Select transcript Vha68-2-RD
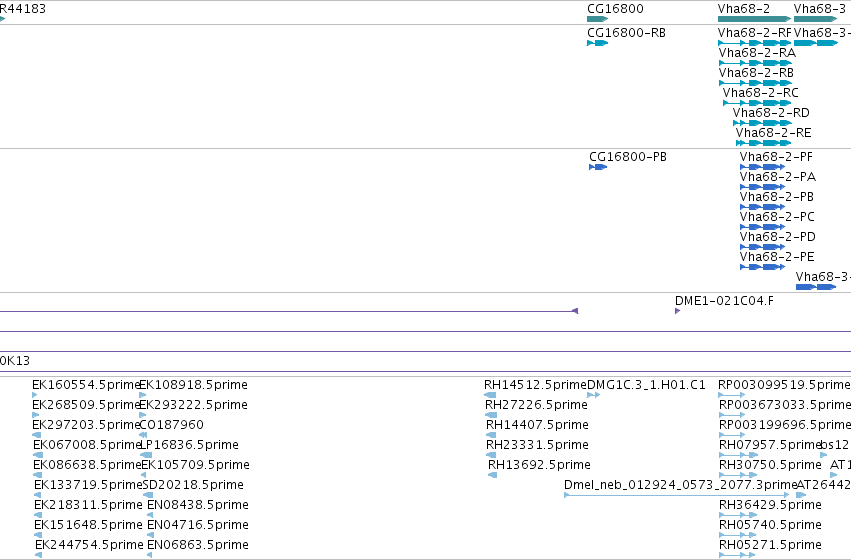This screenshot has height=560, width=851. point(771,113)
